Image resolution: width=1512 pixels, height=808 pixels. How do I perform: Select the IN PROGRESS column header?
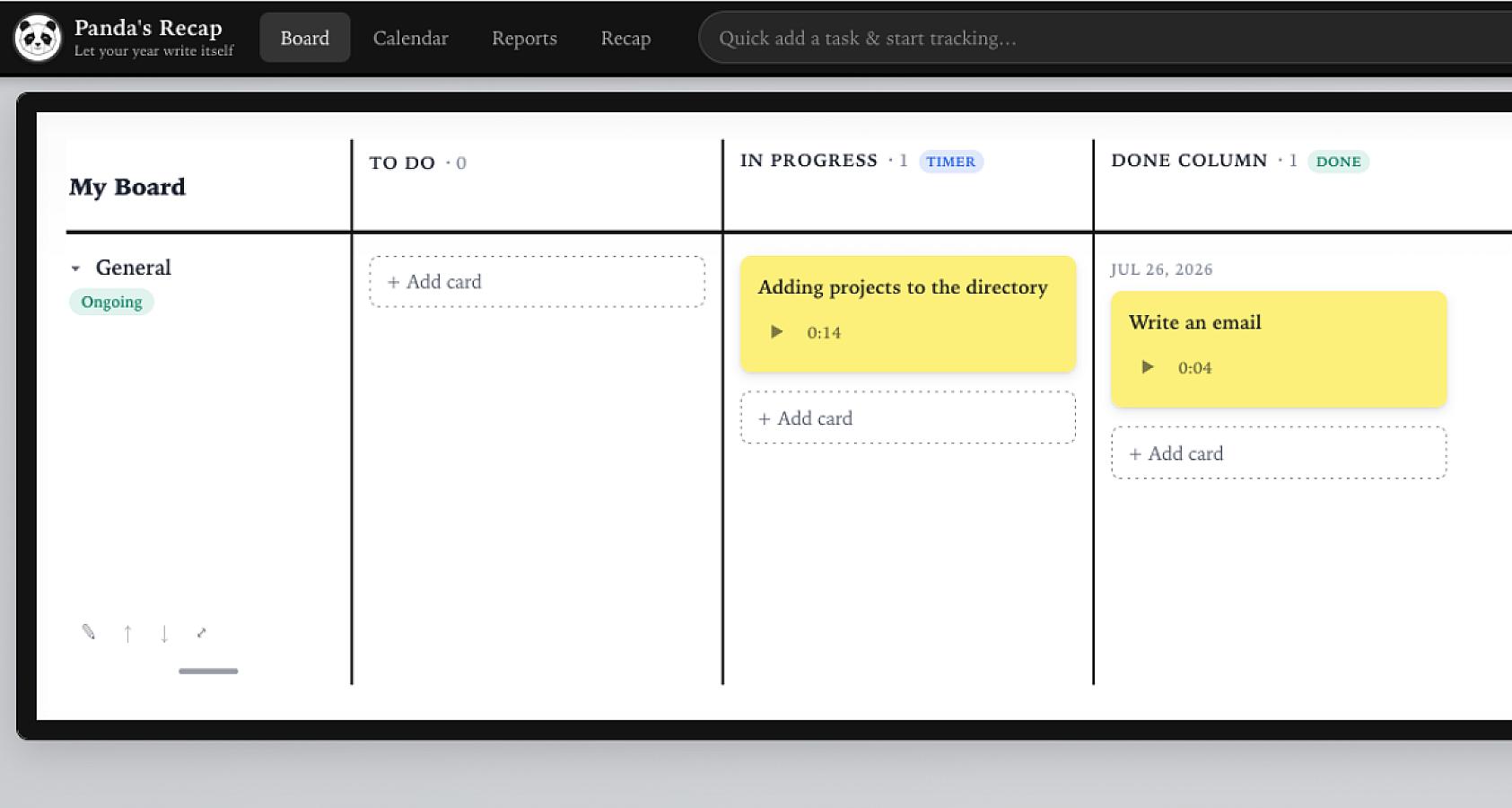coord(808,160)
